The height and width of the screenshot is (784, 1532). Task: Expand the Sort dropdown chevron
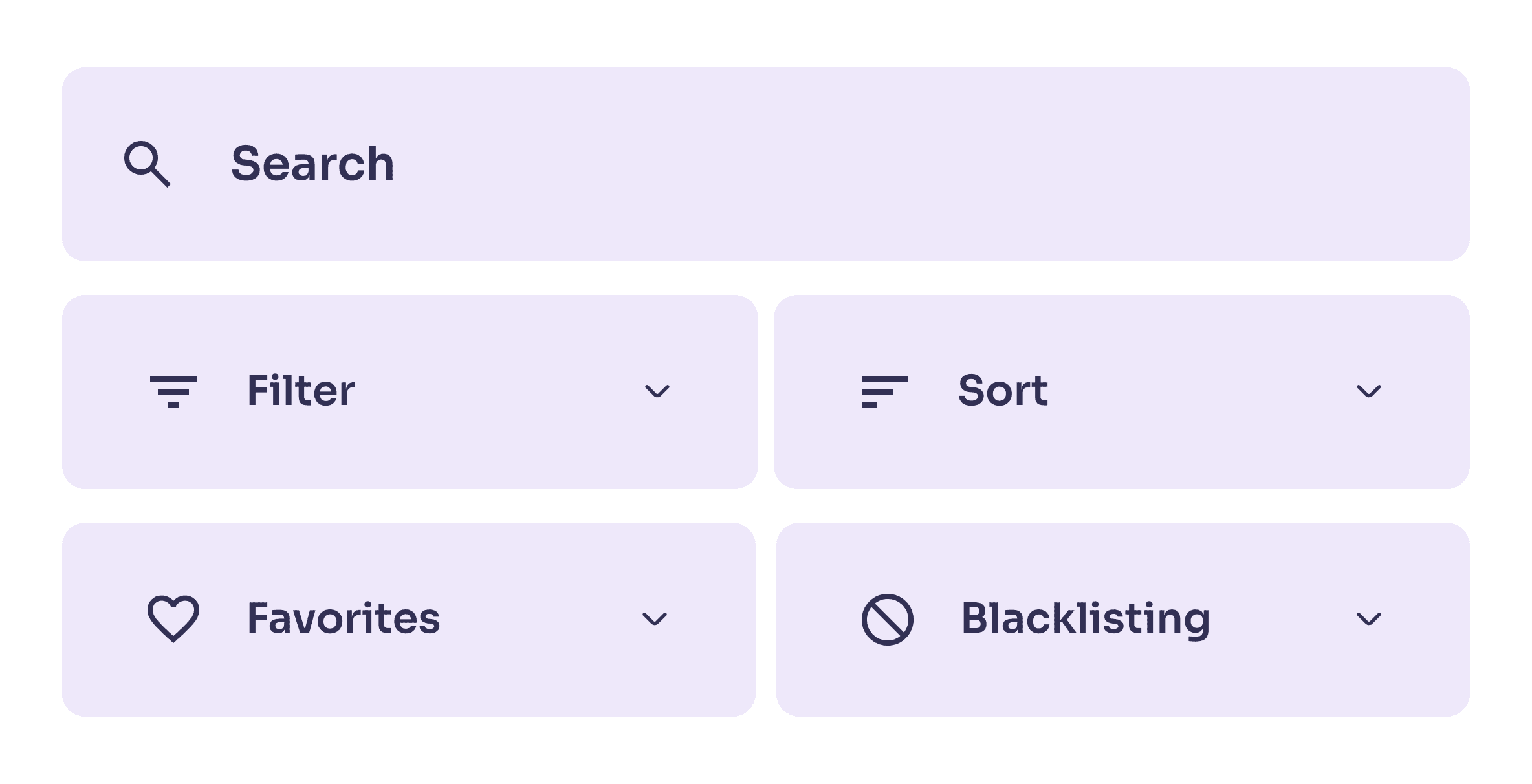click(1368, 391)
